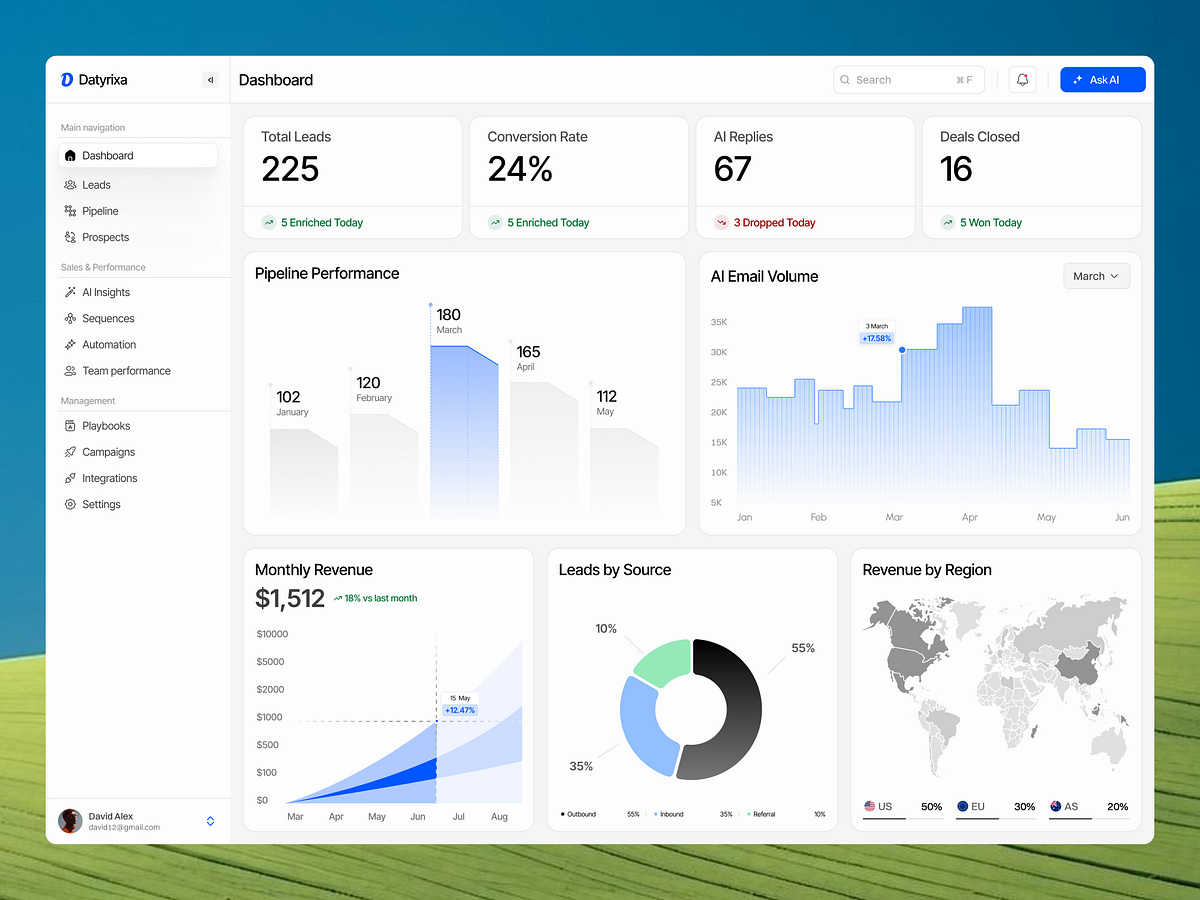Screen dimensions: 1200x900
Task: Select the February bar showing 120
Action: (x=384, y=465)
